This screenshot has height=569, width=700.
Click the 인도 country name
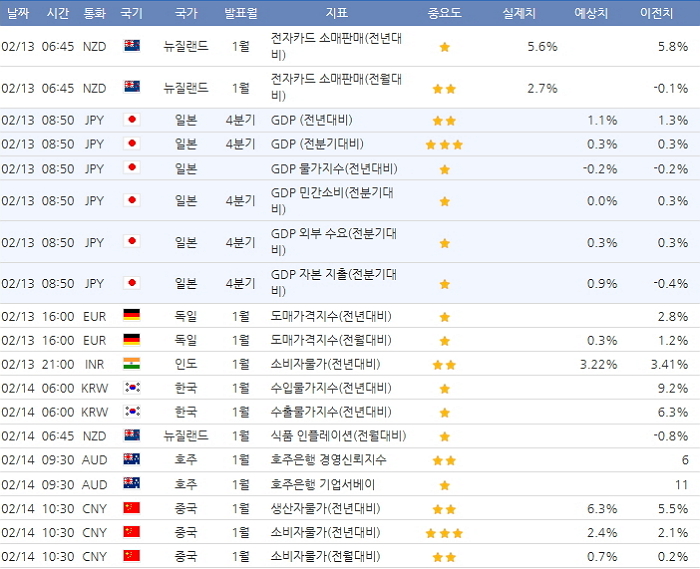point(186,364)
